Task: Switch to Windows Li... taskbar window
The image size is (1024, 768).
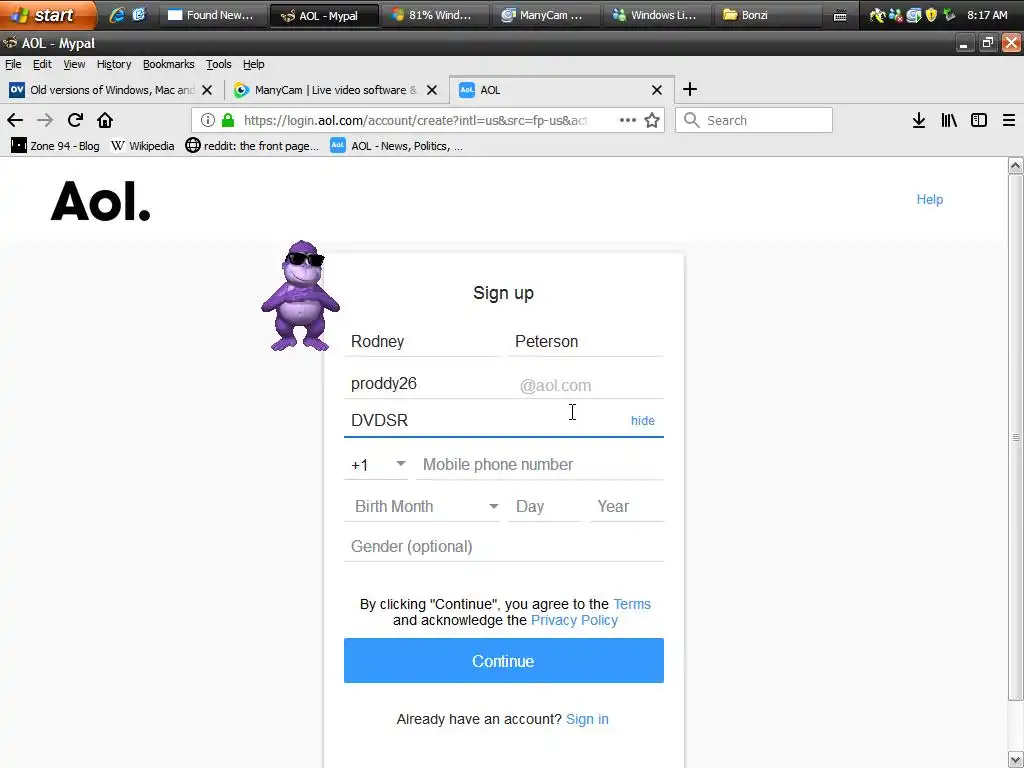Action: pyautogui.click(x=656, y=15)
